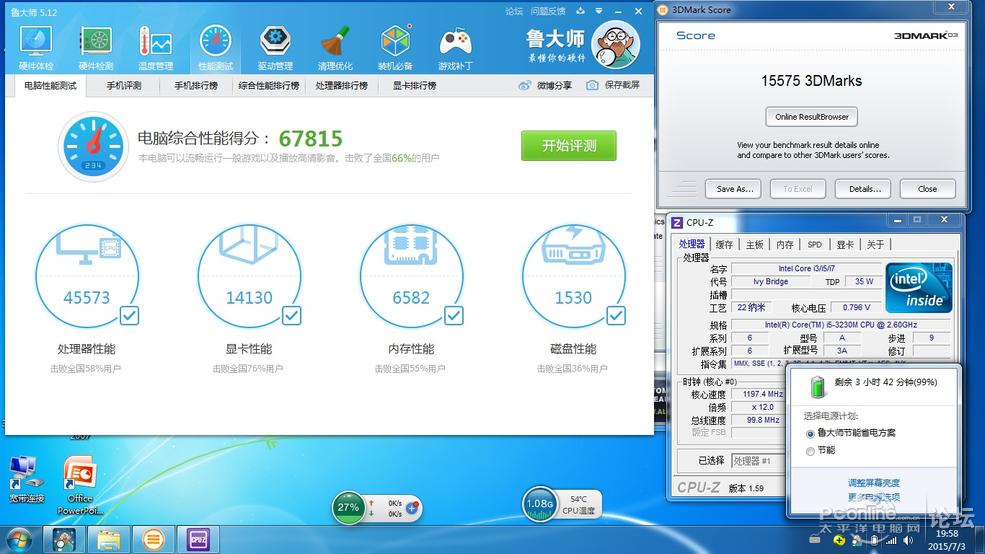Viewport: 985px width, 554px height.
Task: Click the 保存截屏 screenshot button
Action: [x=613, y=85]
